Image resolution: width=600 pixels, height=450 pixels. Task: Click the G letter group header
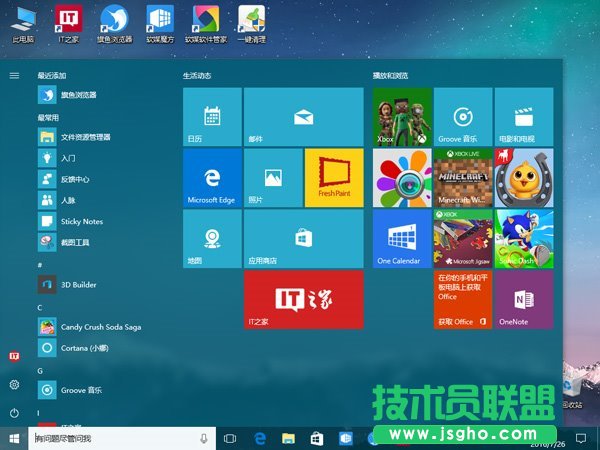coord(40,370)
